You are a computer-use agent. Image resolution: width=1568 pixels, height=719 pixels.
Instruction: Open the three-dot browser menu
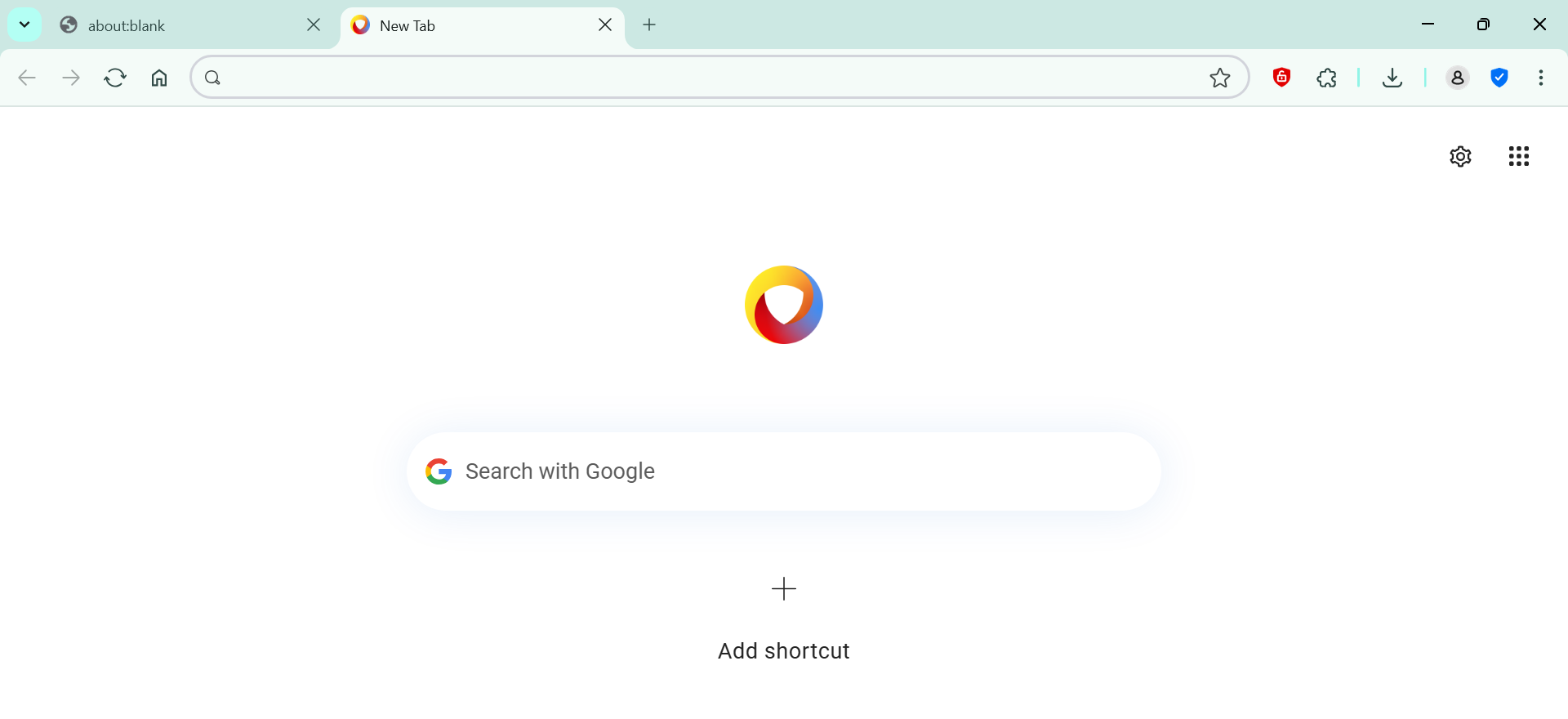[1541, 78]
